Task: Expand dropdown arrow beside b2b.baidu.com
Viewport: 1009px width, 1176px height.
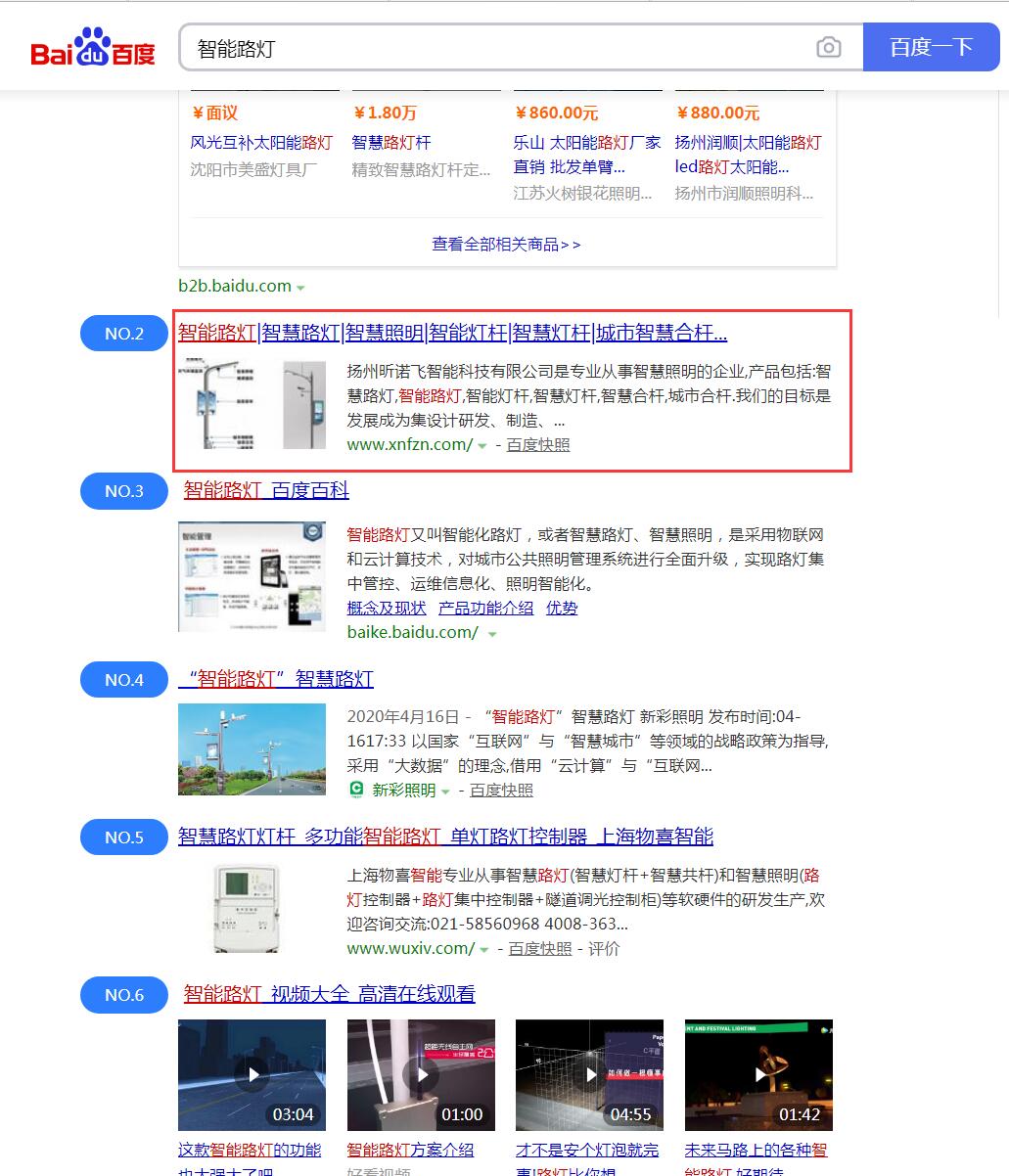Action: [300, 288]
